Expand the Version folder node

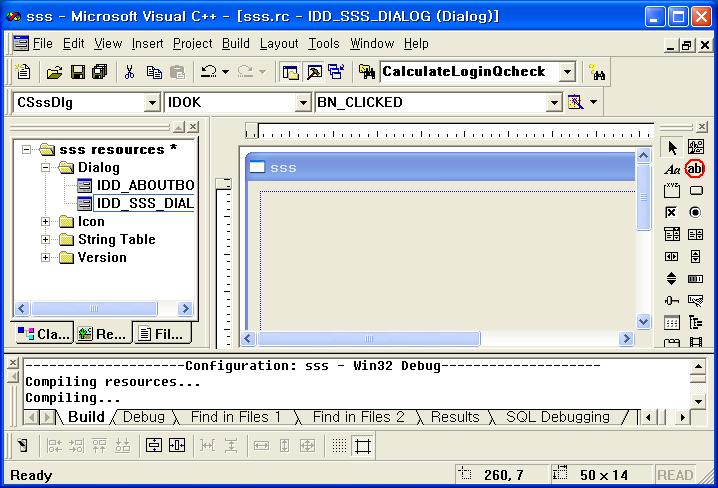click(x=45, y=257)
